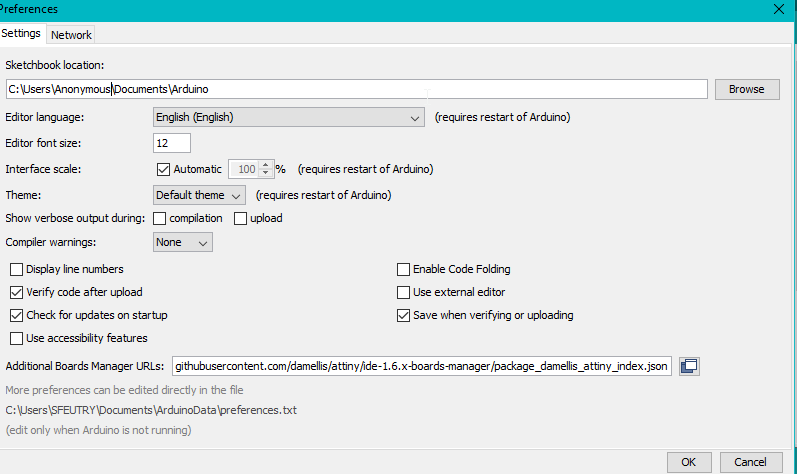Enable verbose output during upload
797x474 pixels.
[240, 218]
